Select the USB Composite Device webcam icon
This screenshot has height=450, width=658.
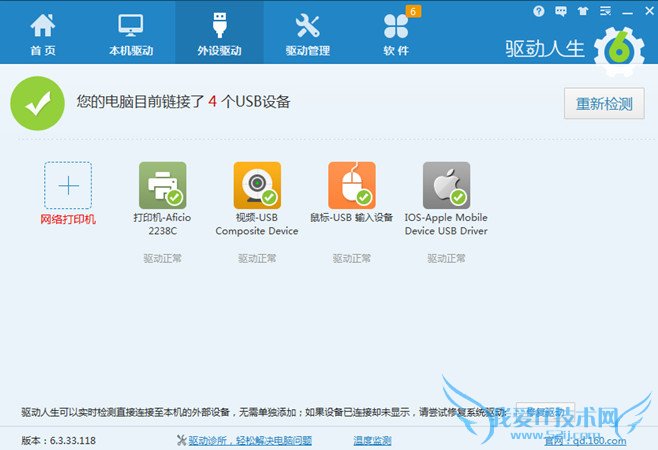coord(257,185)
